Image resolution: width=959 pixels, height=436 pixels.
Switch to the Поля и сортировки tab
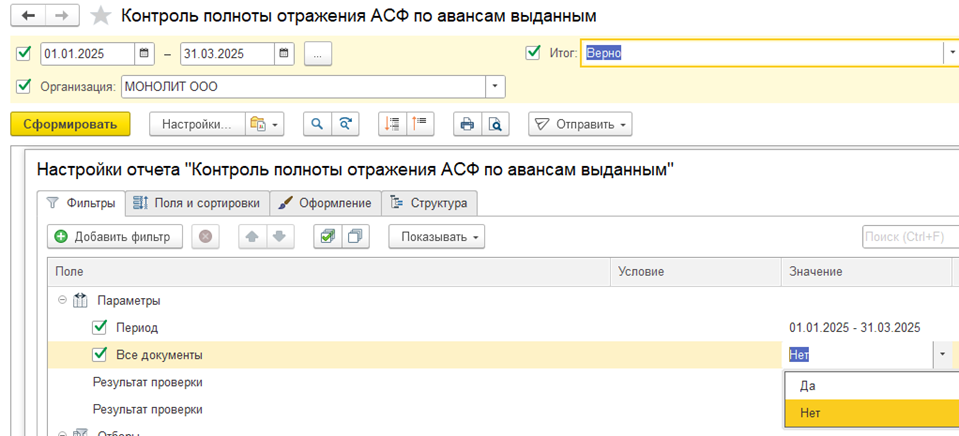click(x=196, y=203)
